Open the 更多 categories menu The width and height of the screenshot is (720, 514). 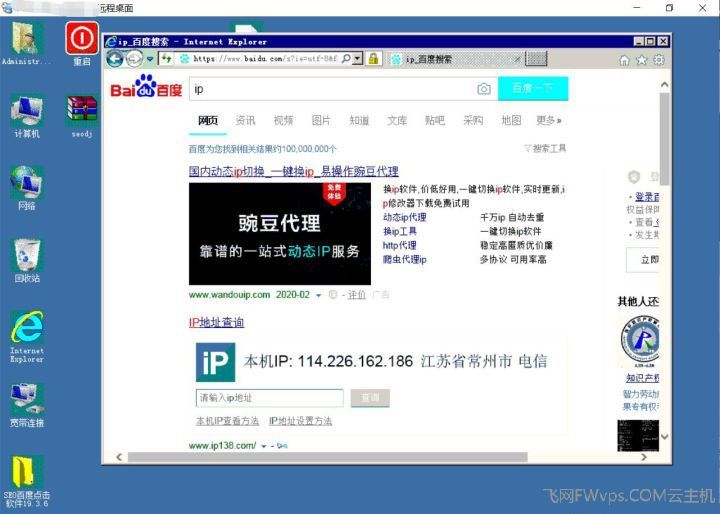tap(548, 120)
